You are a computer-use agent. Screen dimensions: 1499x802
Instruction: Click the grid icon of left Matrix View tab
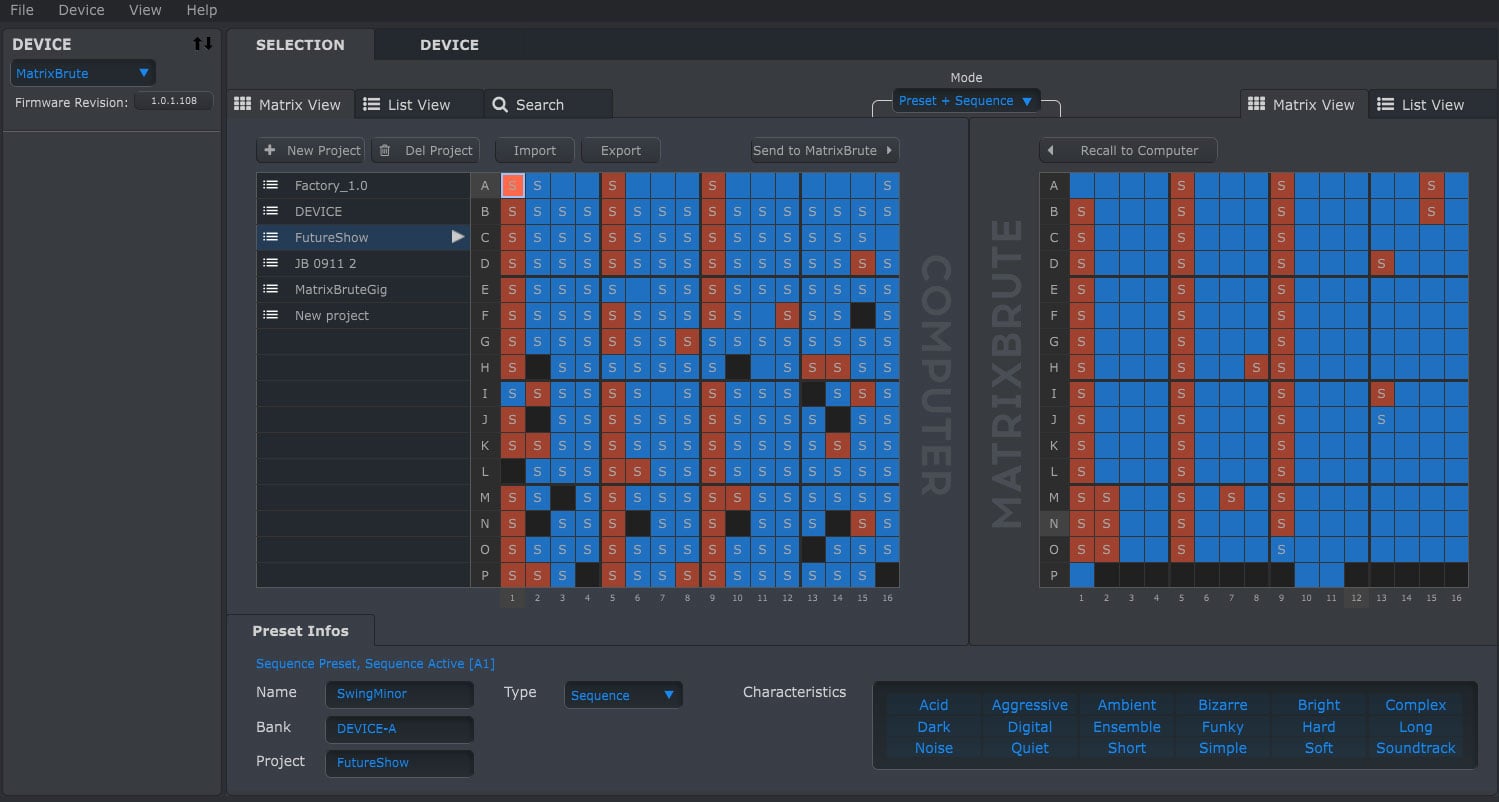click(x=242, y=104)
